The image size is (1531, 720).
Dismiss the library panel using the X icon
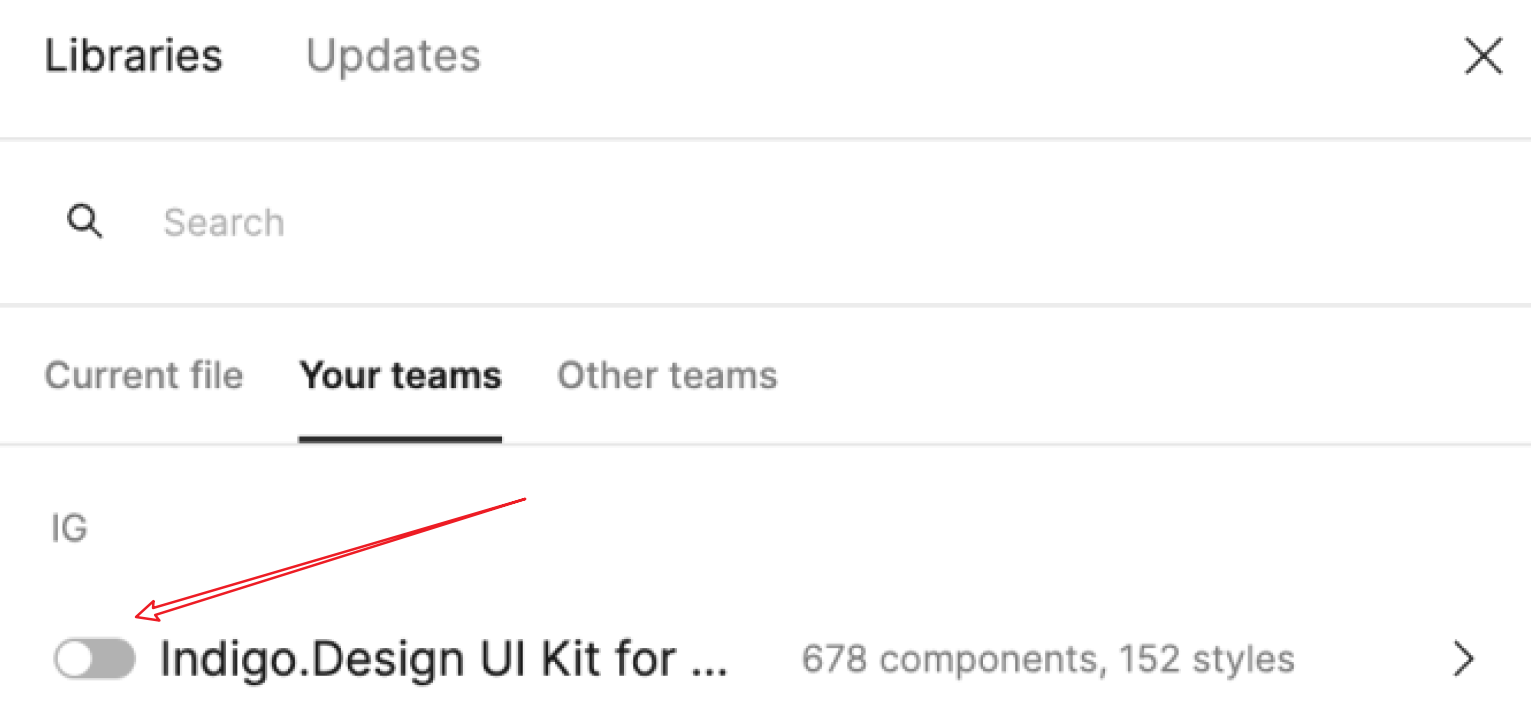point(1483,57)
